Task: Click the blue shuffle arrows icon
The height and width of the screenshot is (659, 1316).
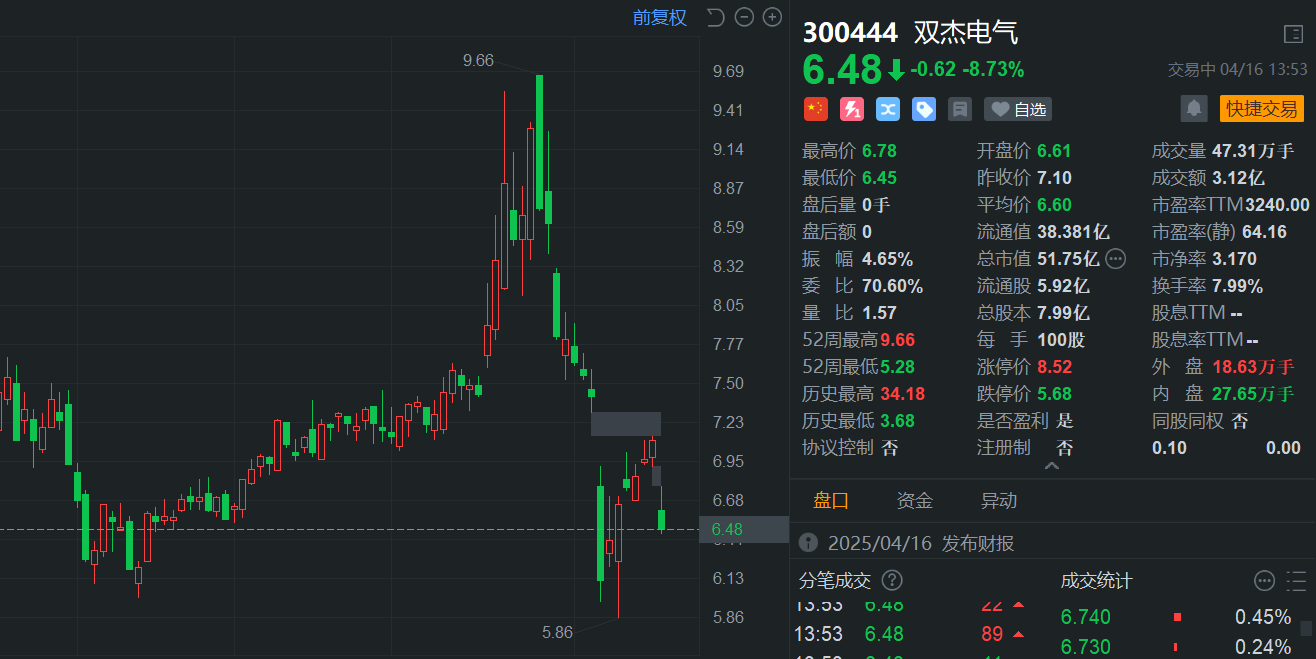Action: click(x=888, y=109)
